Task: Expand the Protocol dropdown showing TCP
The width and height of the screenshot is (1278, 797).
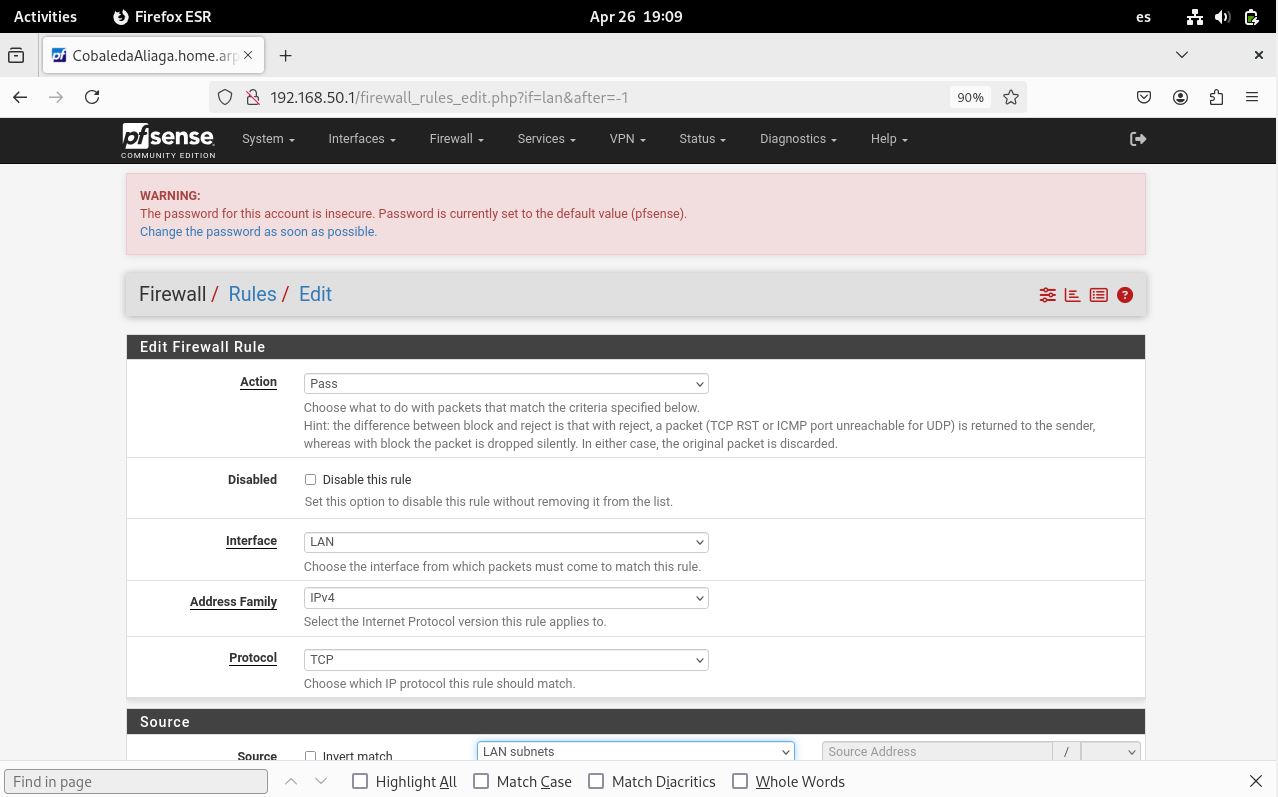Action: (x=505, y=660)
